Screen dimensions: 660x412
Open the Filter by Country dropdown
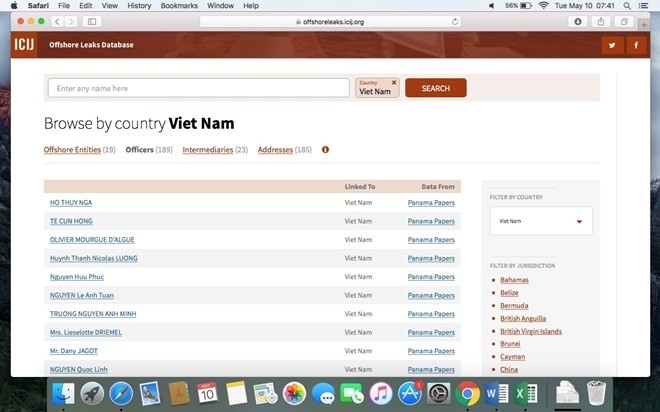[x=540, y=221]
